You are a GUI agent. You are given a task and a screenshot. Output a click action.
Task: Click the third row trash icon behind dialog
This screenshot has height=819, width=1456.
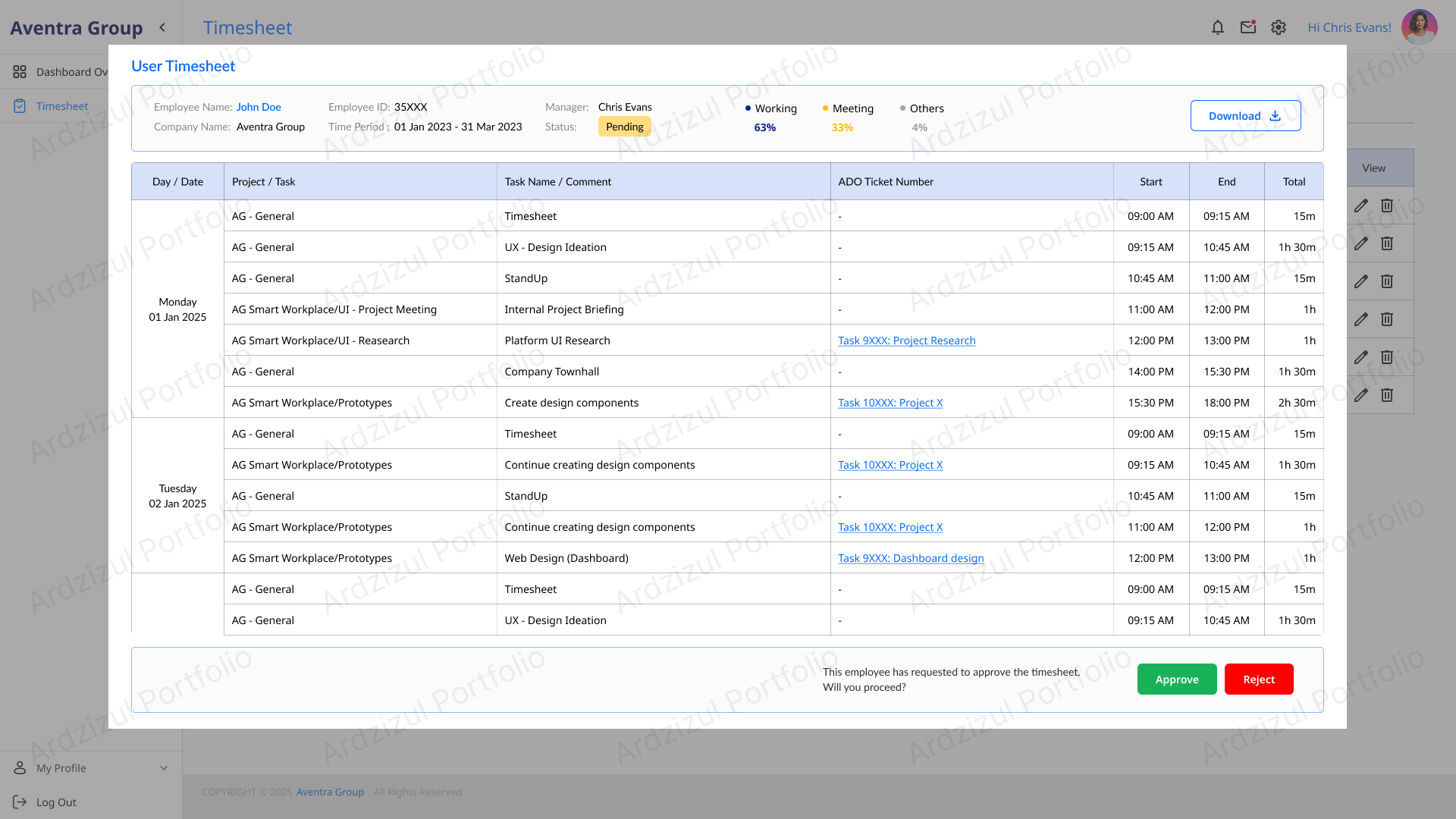pyautogui.click(x=1387, y=281)
